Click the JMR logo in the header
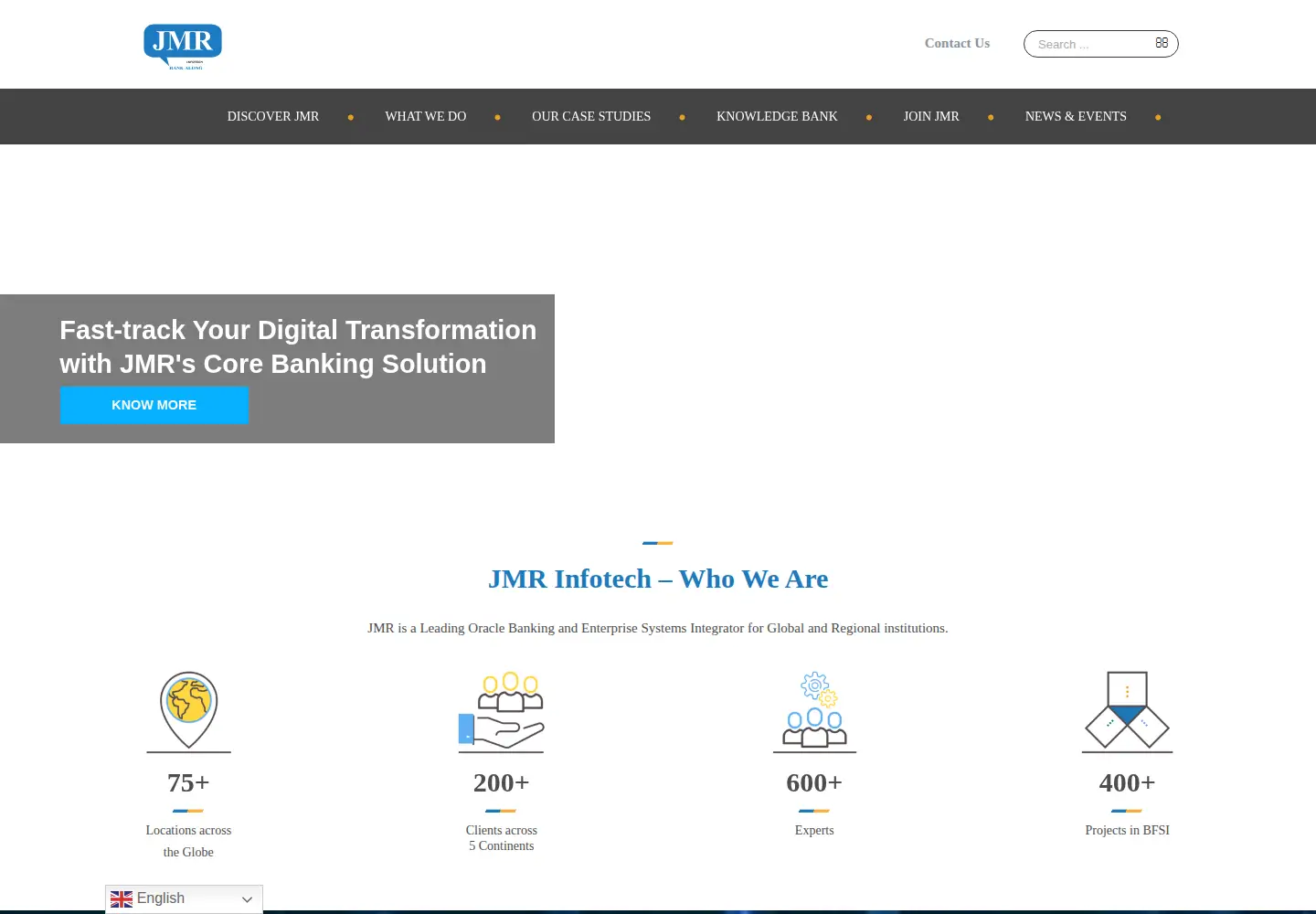The width and height of the screenshot is (1316, 914). coord(183,47)
